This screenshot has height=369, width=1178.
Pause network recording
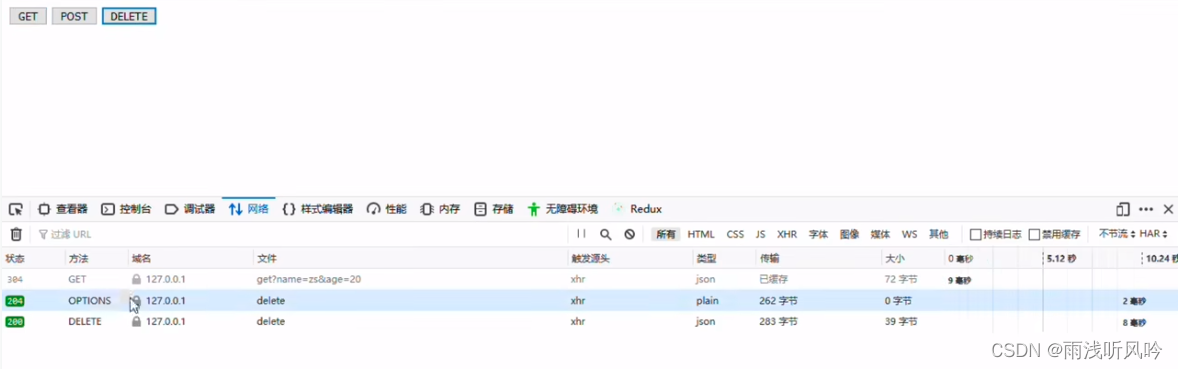(x=581, y=234)
